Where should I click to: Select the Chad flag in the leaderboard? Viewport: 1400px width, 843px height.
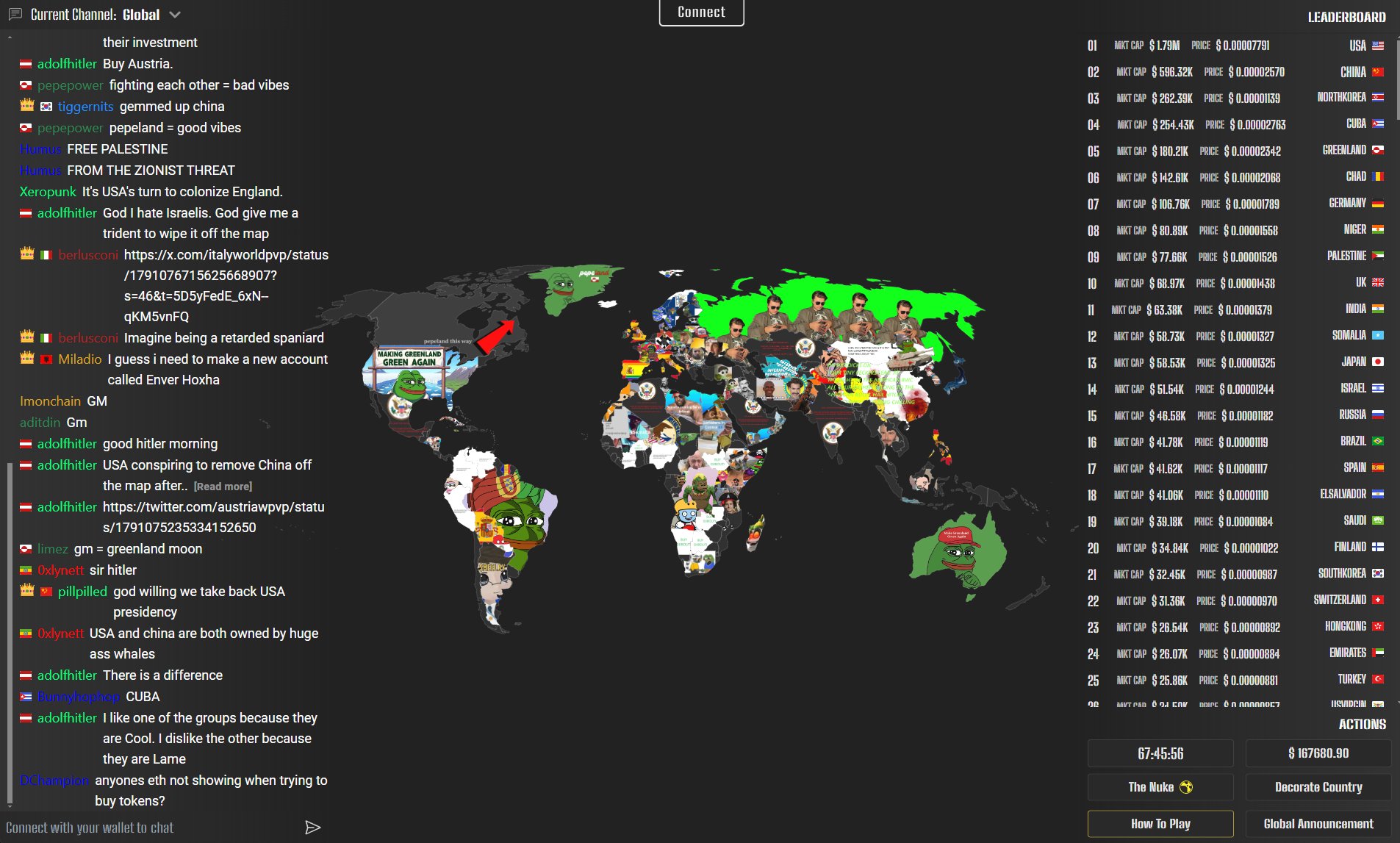click(1378, 176)
